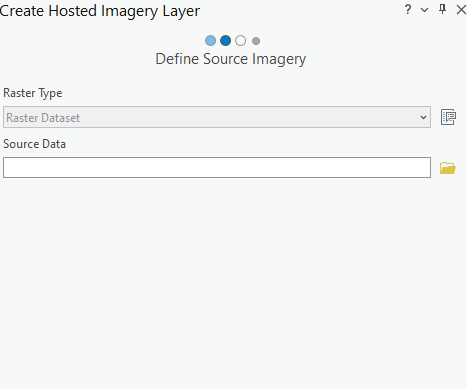This screenshot has height=389, width=467.
Task: Browse for source data with the folder icon
Action: 448,168
